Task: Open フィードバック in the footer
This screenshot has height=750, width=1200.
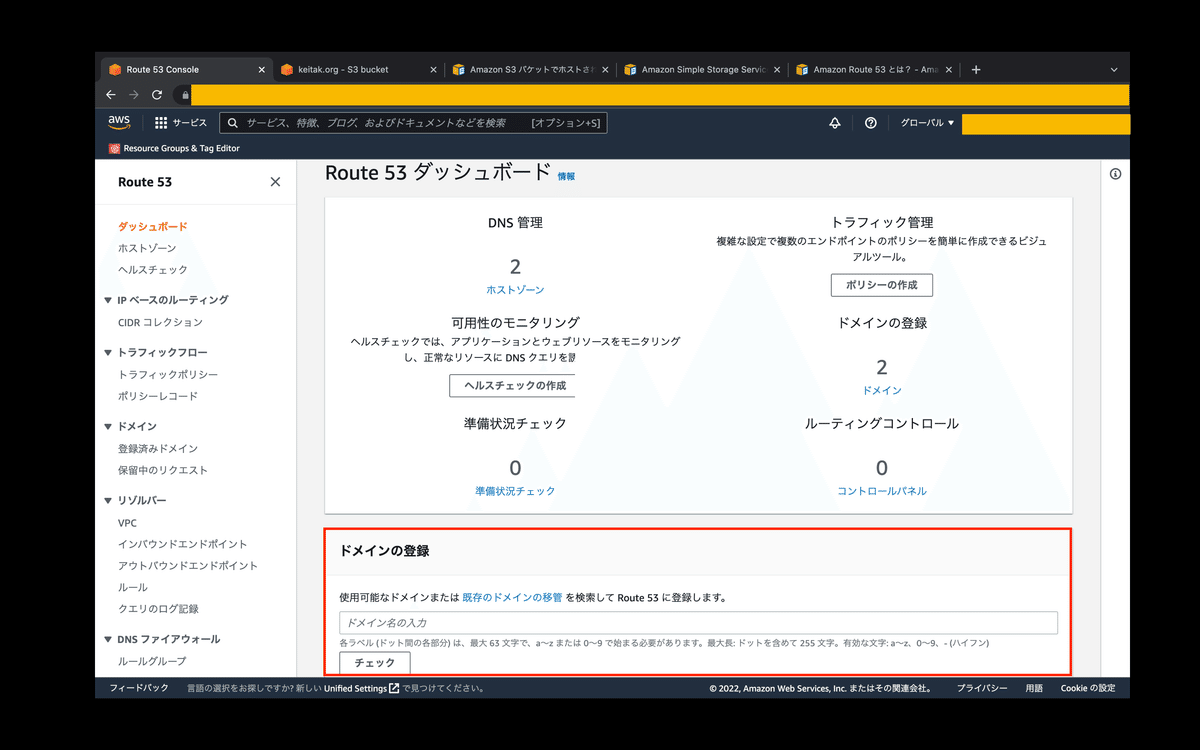Action: pos(139,688)
